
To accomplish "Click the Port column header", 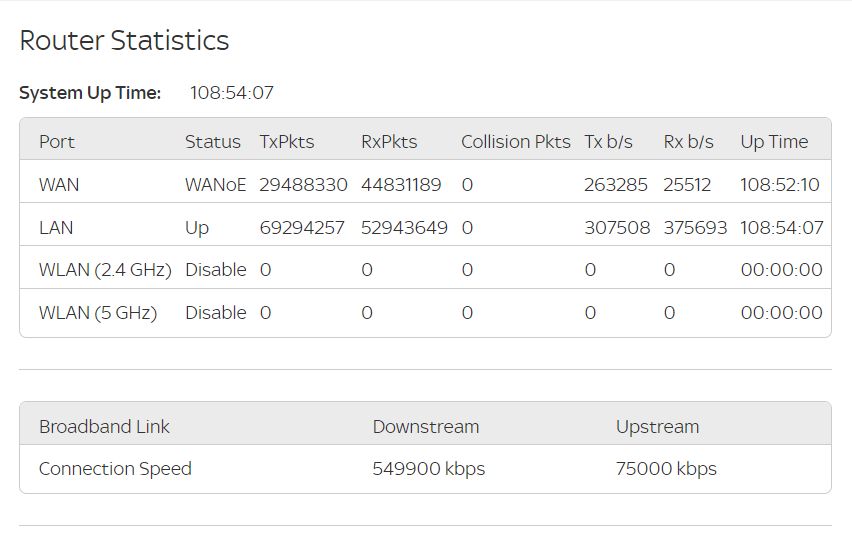I will coord(57,142).
